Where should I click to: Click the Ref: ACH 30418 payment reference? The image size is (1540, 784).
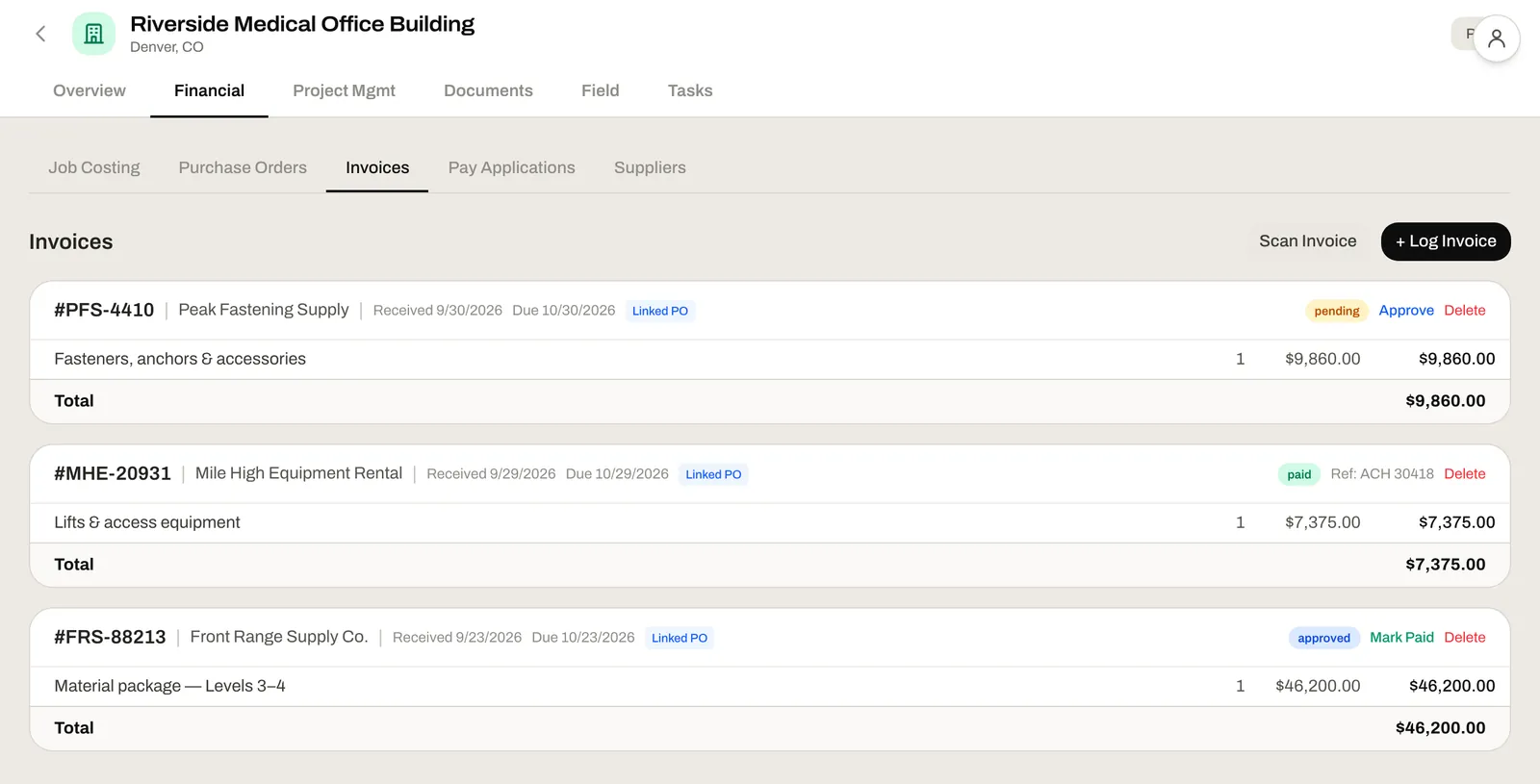click(x=1382, y=474)
